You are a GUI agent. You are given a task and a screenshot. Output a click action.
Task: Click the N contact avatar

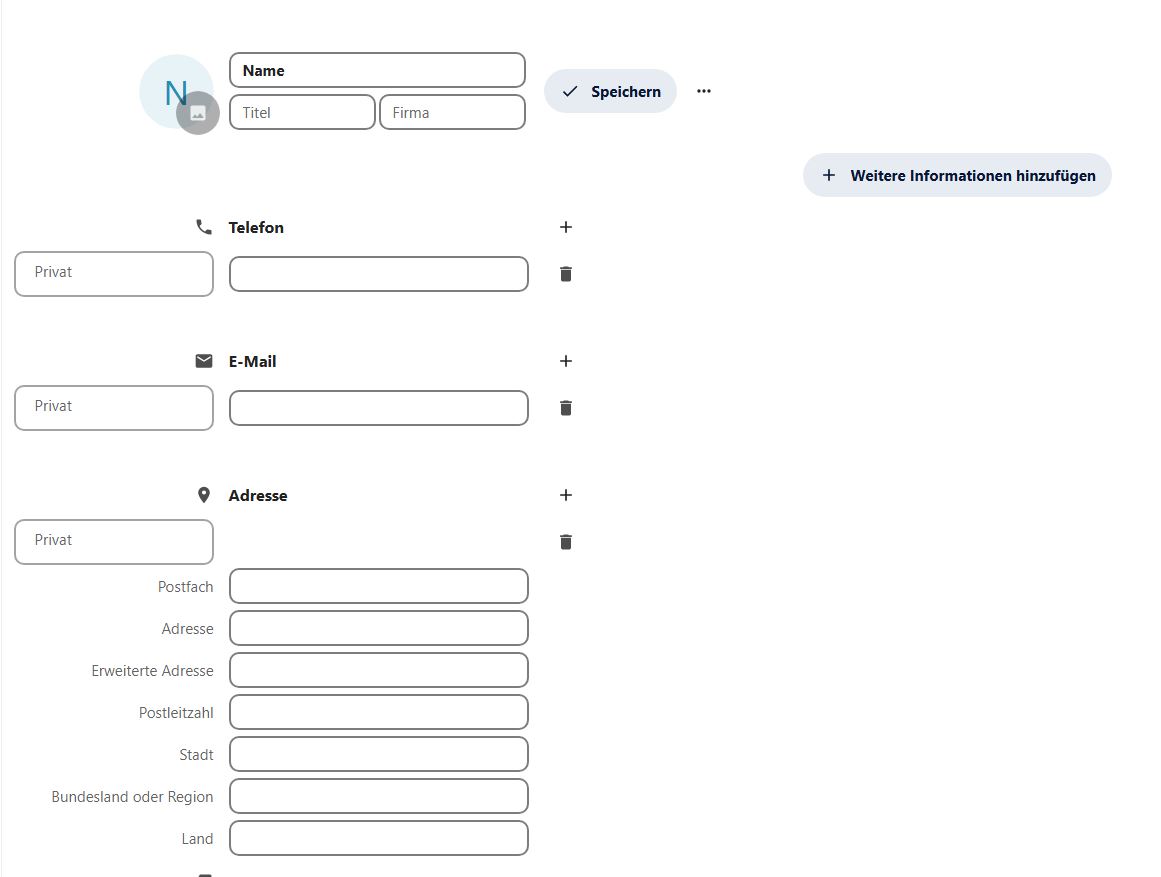175,91
